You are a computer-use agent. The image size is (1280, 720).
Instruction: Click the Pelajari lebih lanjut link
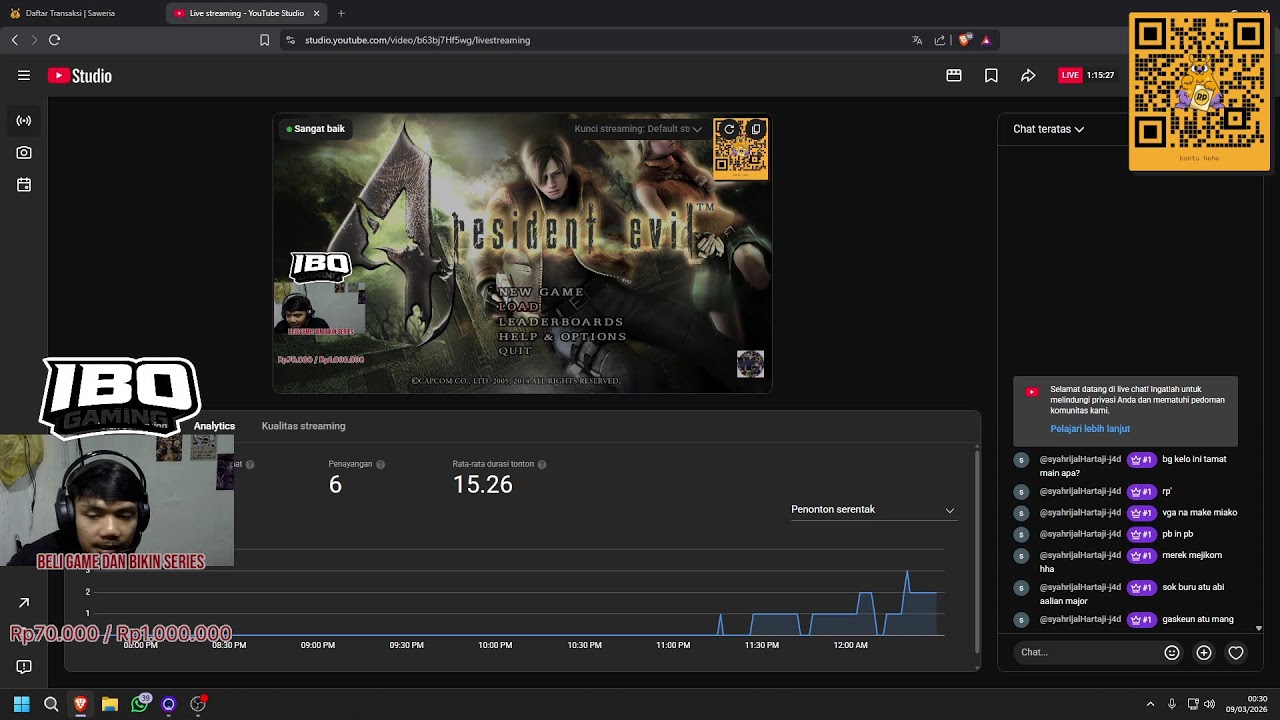coord(1090,429)
